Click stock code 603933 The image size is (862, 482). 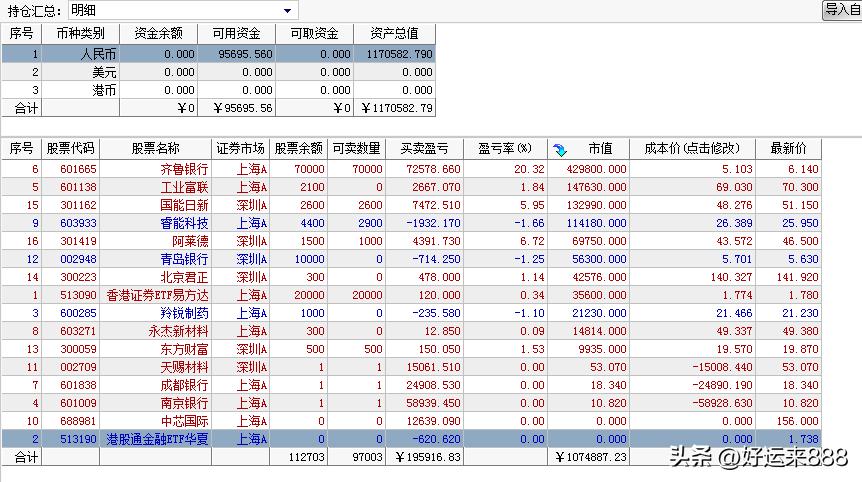pos(78,223)
